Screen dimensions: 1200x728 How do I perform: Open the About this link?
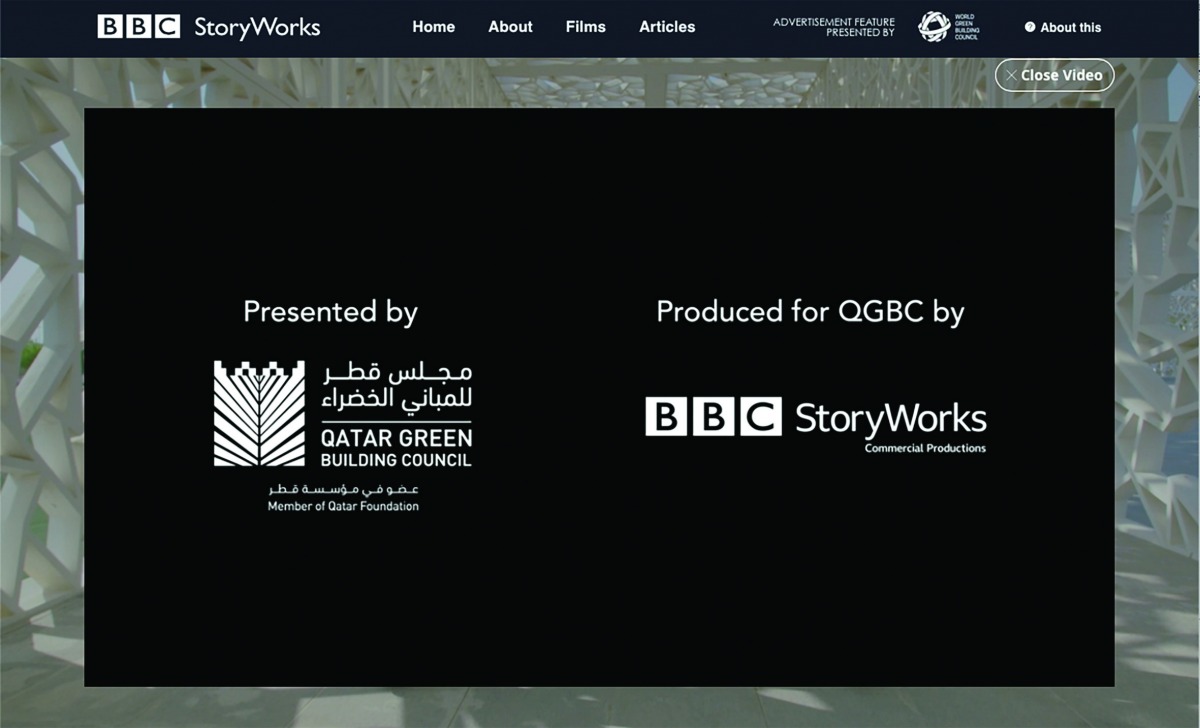pos(1070,28)
